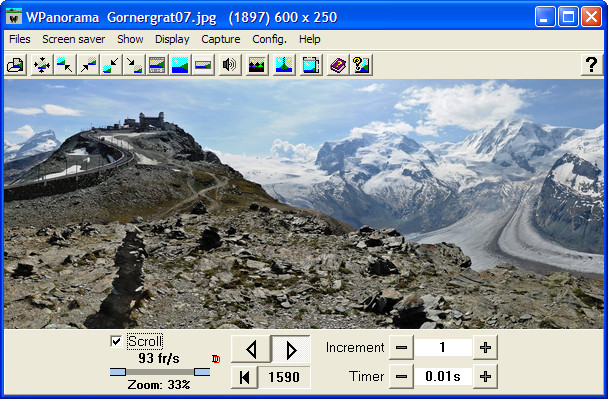This screenshot has height=399, width=608.
Task: Click the right handle of the zoom slider
Action: pyautogui.click(x=202, y=372)
